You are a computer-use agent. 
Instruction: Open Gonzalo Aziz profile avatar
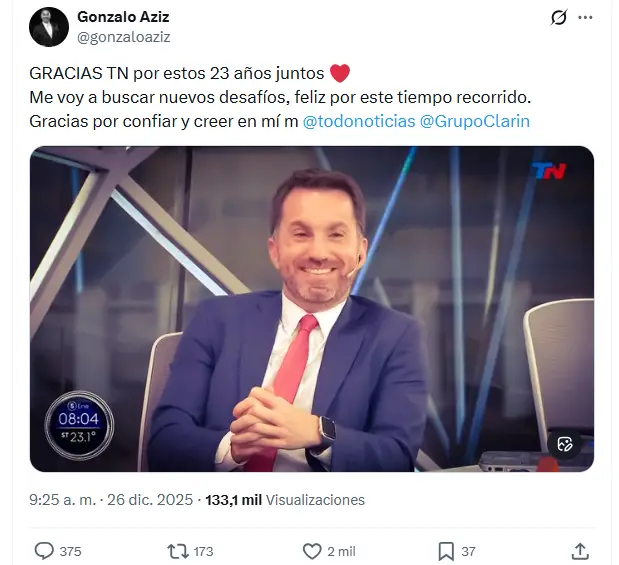pyautogui.click(x=49, y=27)
